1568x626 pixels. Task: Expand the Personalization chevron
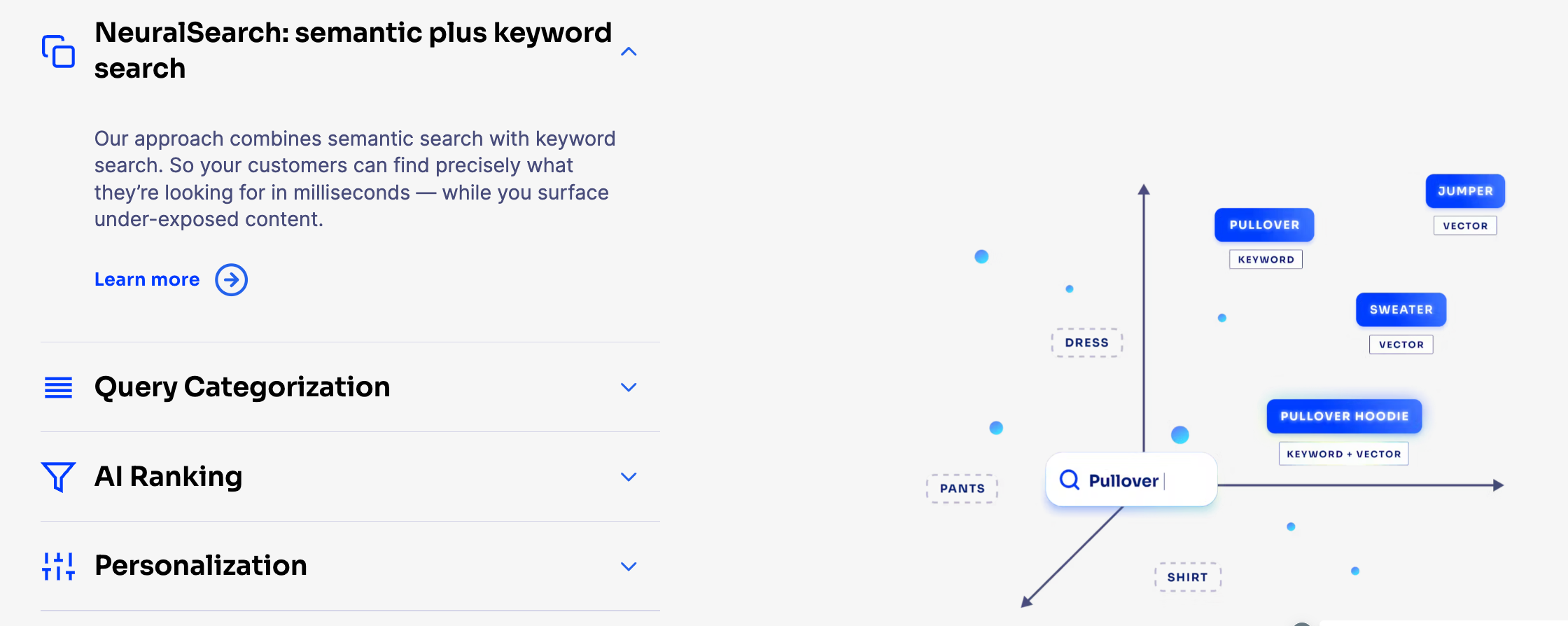(x=629, y=566)
